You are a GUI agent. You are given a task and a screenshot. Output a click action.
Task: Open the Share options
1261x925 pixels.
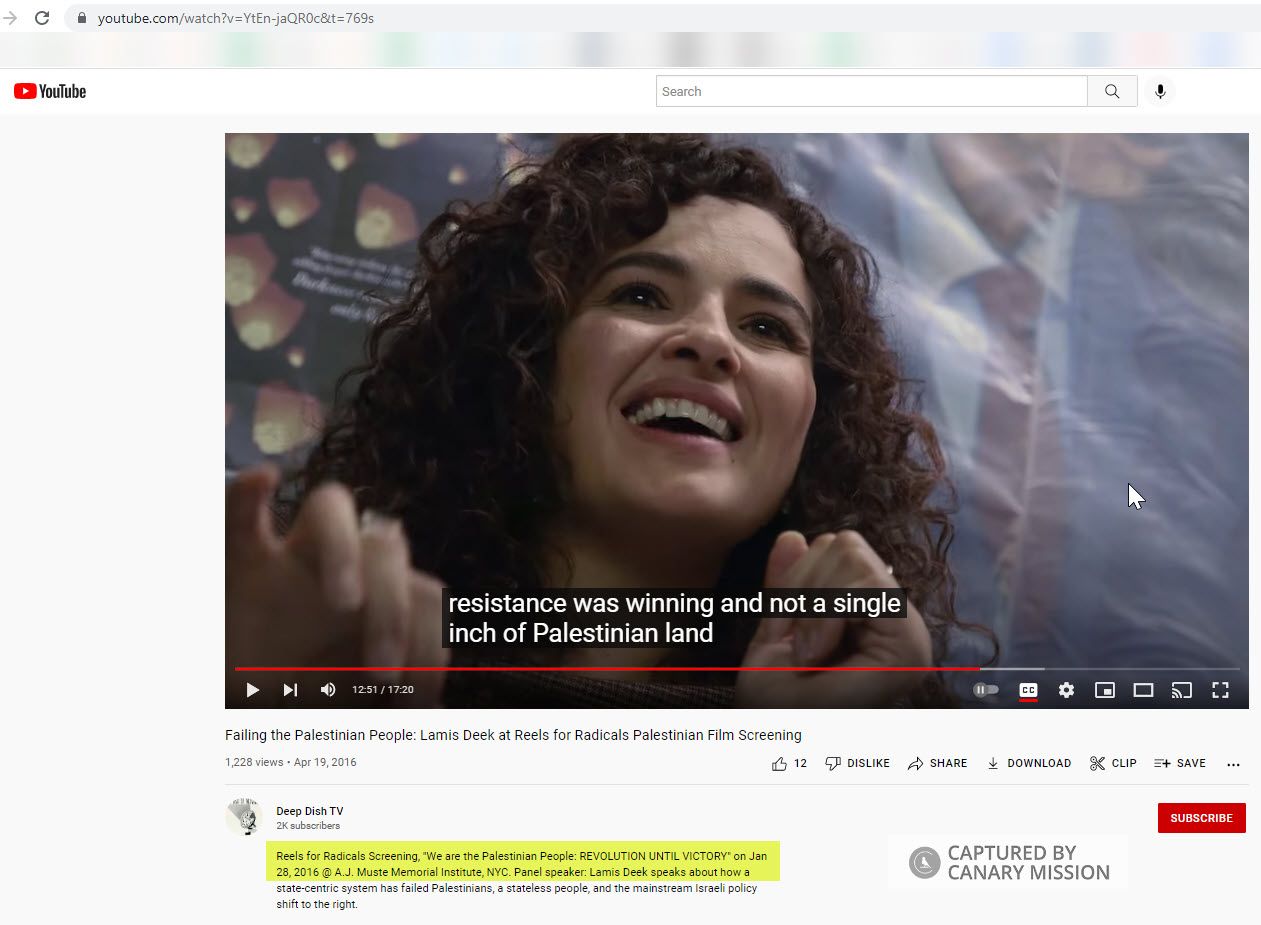pyautogui.click(x=937, y=763)
